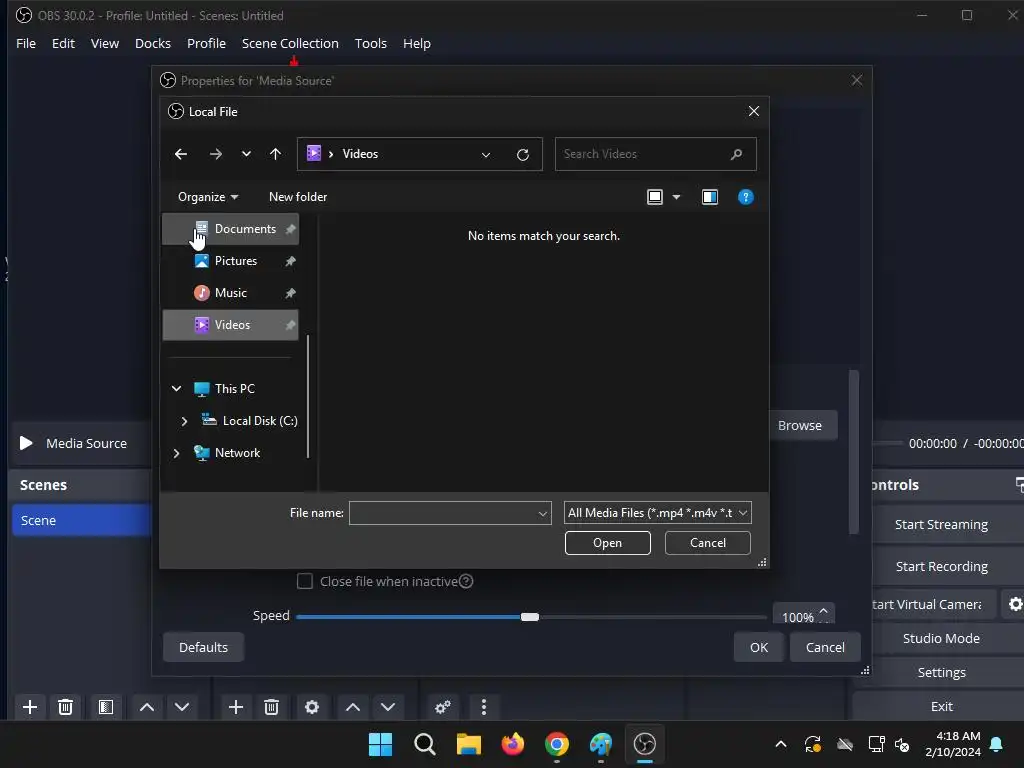
Task: Click the forward navigation arrow
Action: point(216,154)
